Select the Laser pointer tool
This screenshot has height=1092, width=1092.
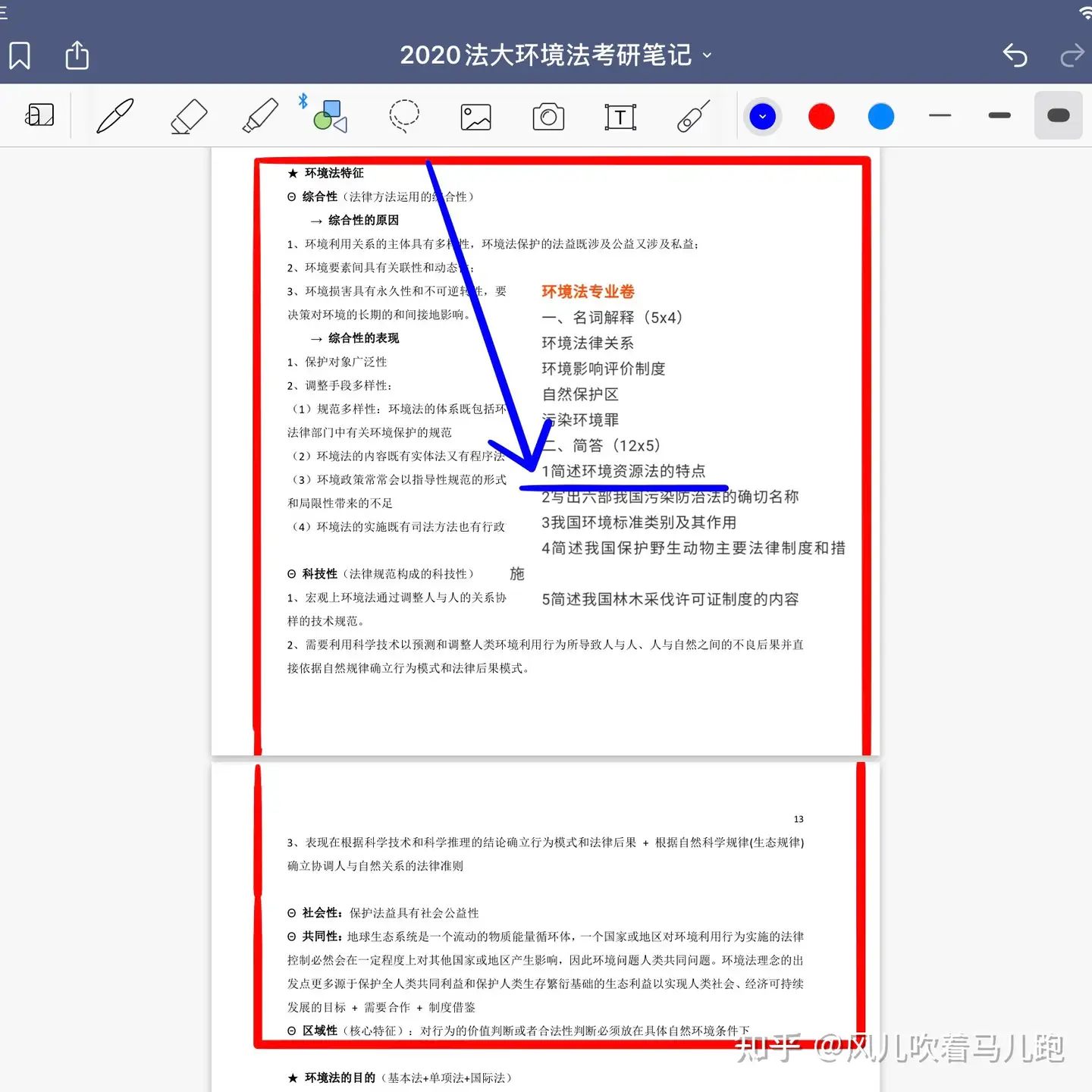[693, 116]
